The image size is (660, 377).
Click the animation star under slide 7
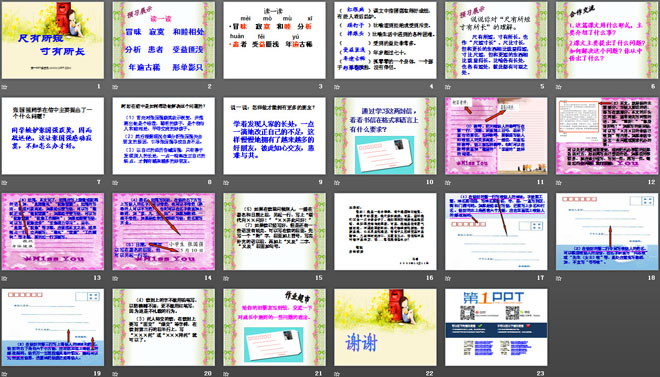5,182
